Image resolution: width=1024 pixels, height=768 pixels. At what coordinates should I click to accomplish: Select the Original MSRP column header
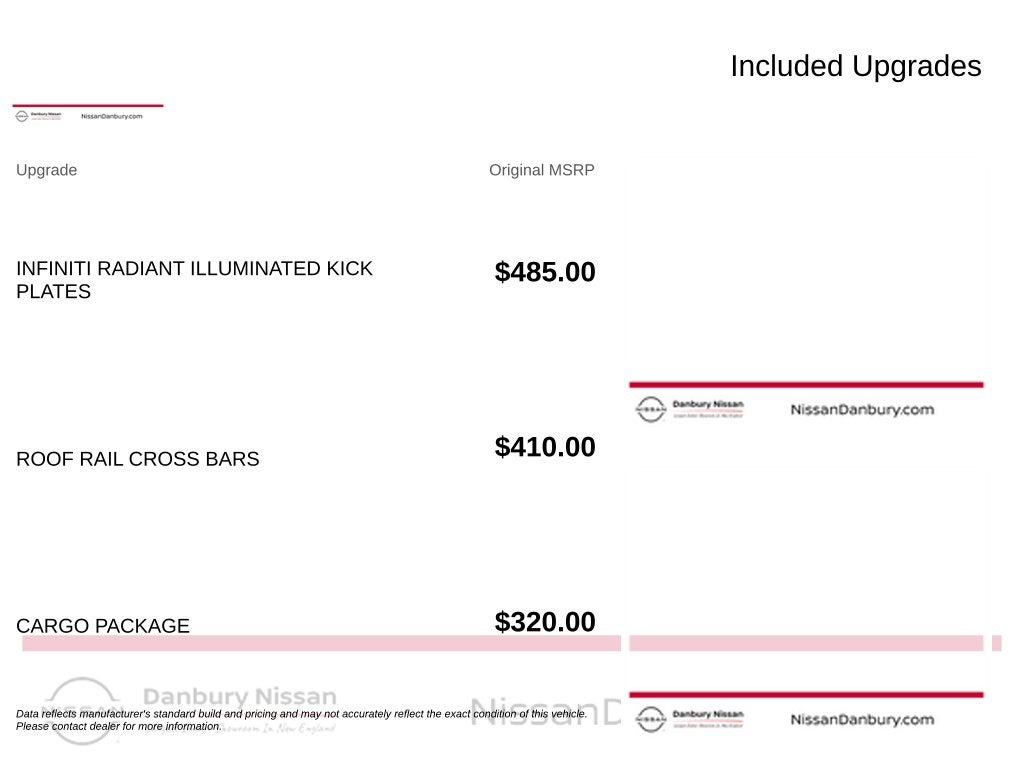[x=541, y=170]
